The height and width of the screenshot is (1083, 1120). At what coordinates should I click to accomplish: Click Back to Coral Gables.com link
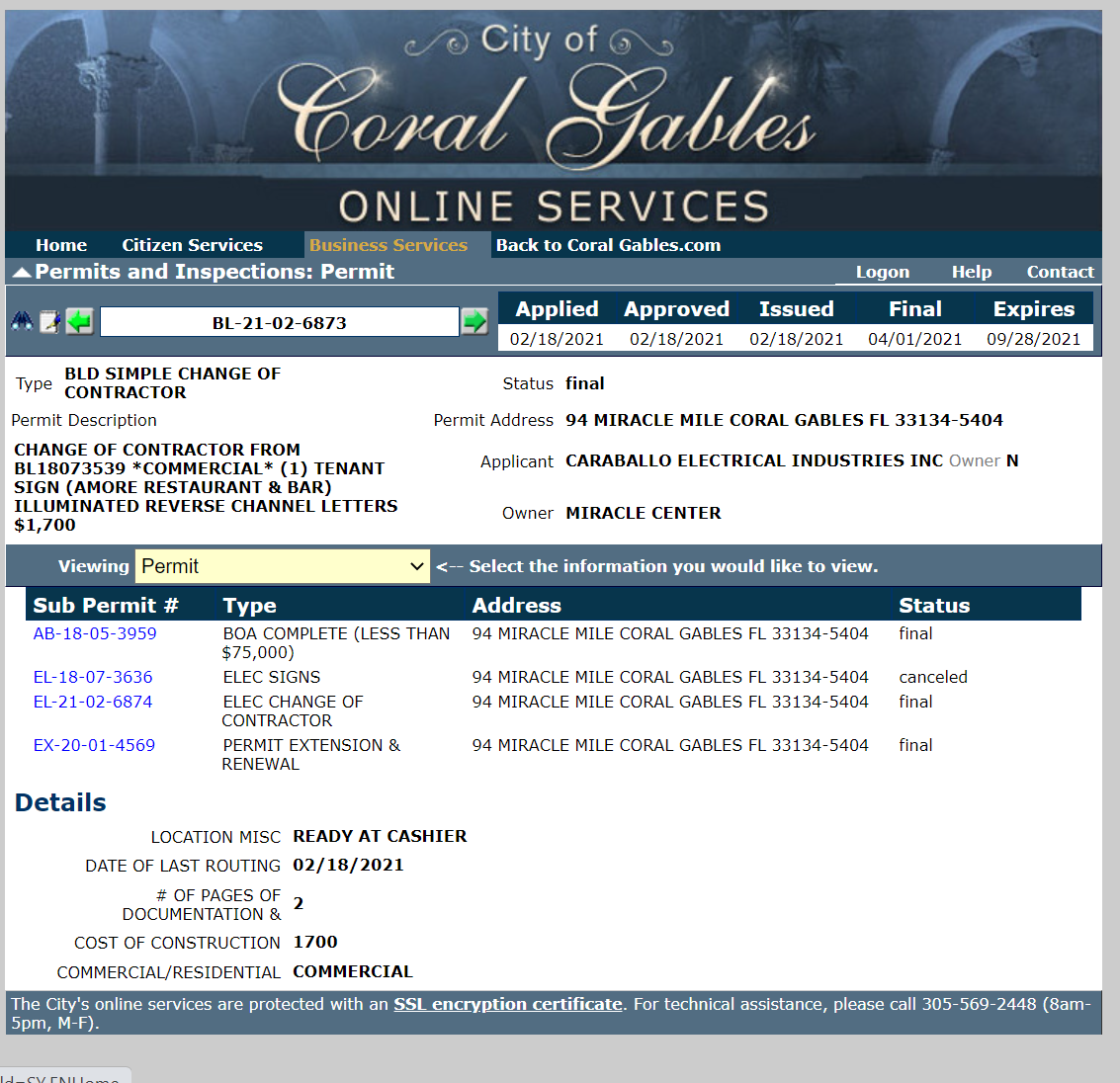coord(608,245)
